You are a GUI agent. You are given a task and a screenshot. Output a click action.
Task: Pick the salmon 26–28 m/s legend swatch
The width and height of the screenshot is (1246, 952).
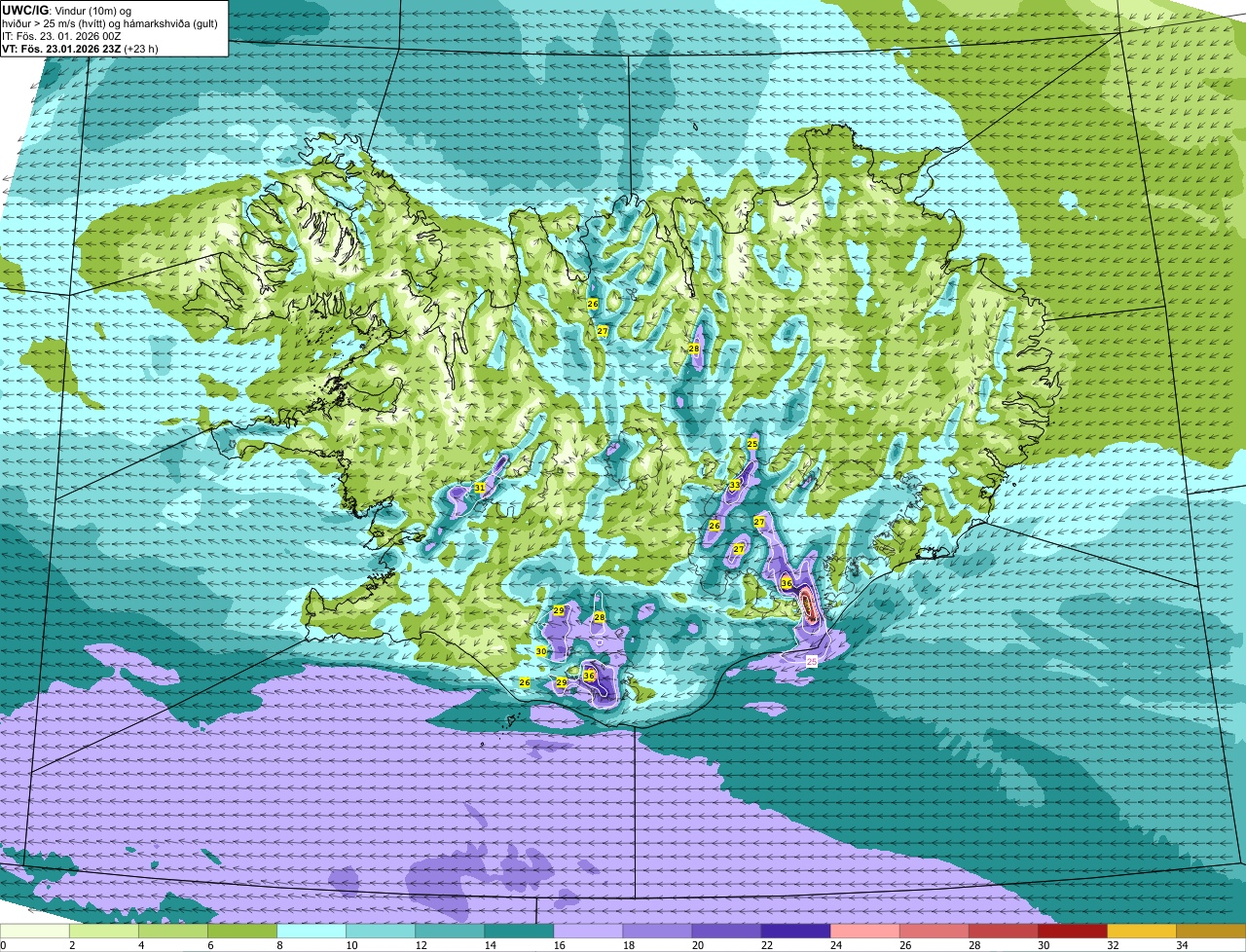pos(934,931)
